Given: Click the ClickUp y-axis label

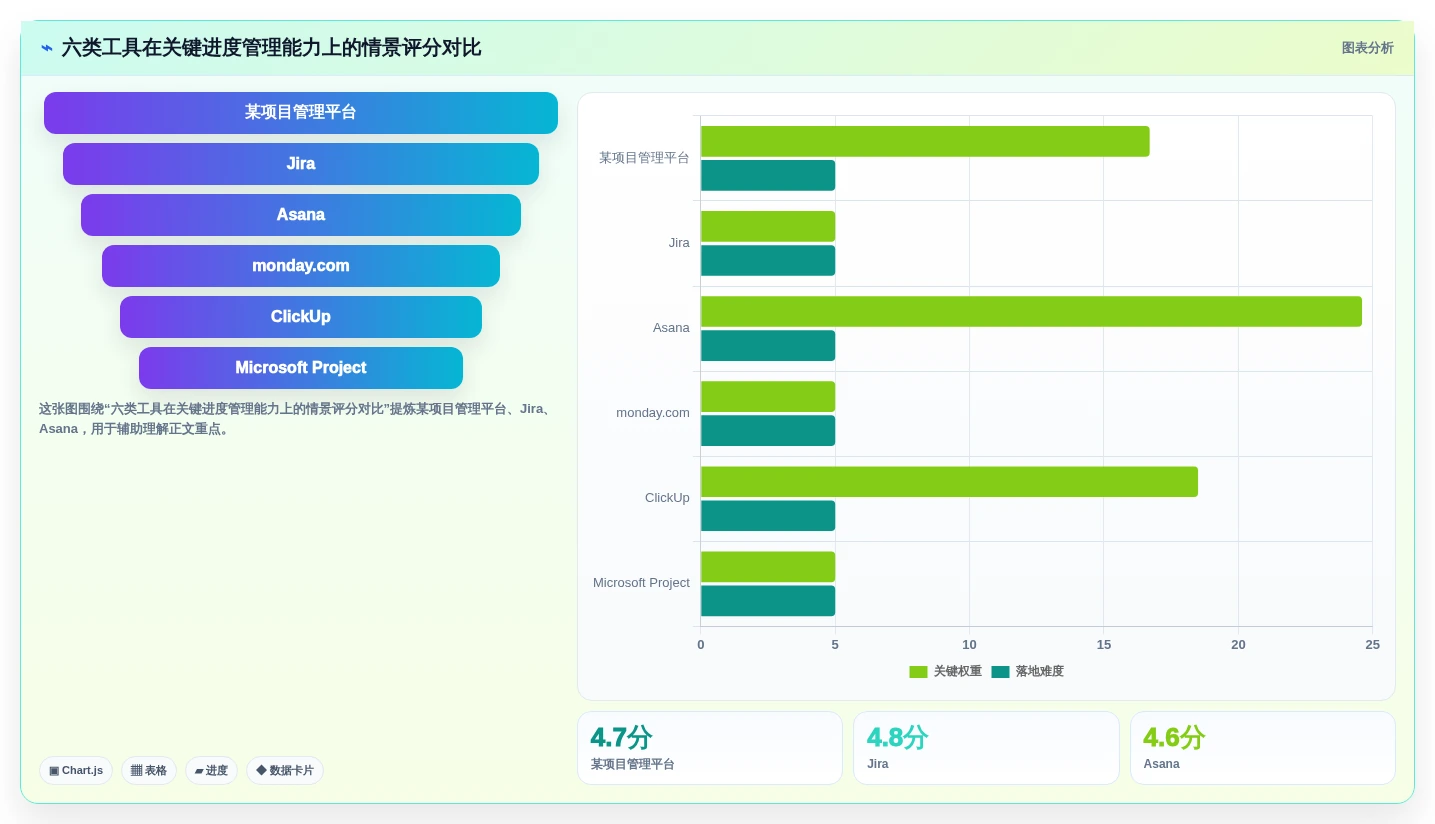Looking at the screenshot, I should click(x=667, y=498).
